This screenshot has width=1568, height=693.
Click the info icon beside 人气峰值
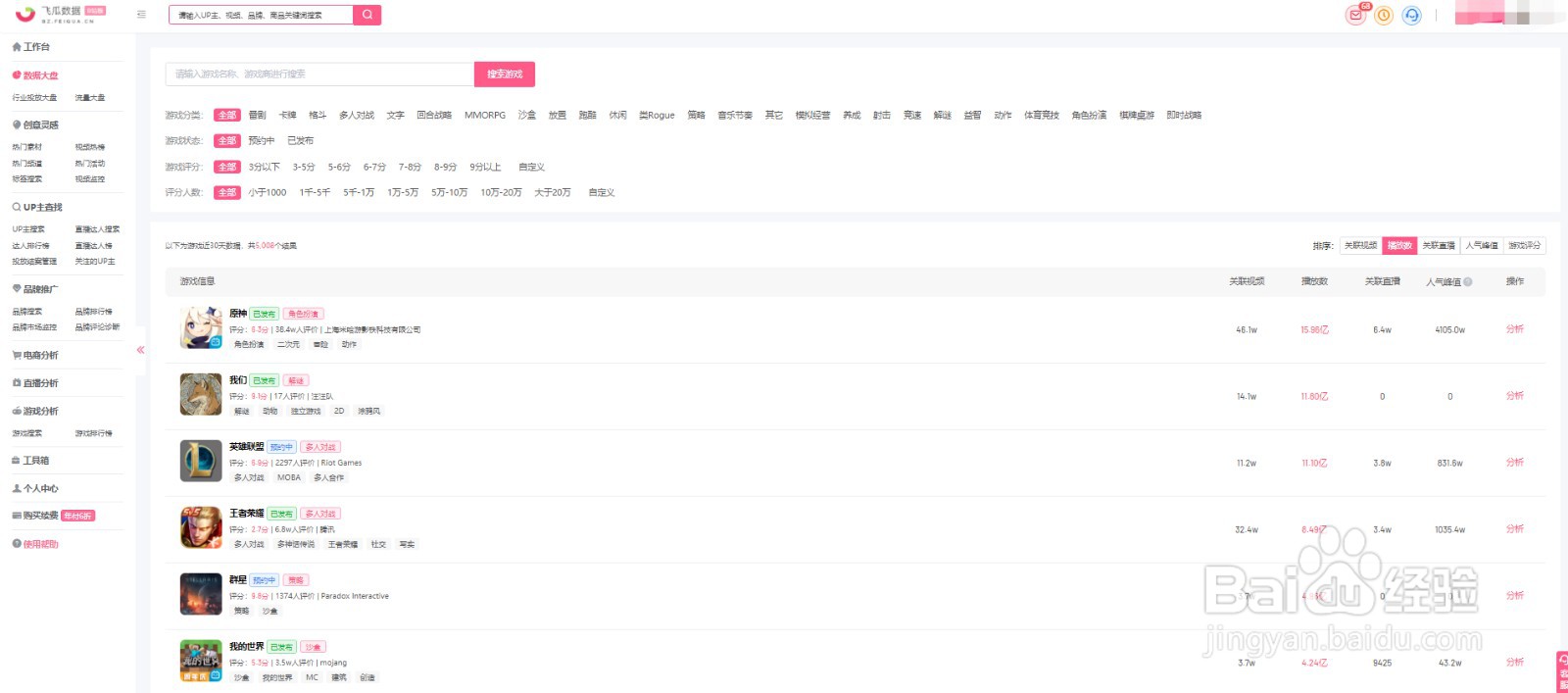click(1468, 282)
